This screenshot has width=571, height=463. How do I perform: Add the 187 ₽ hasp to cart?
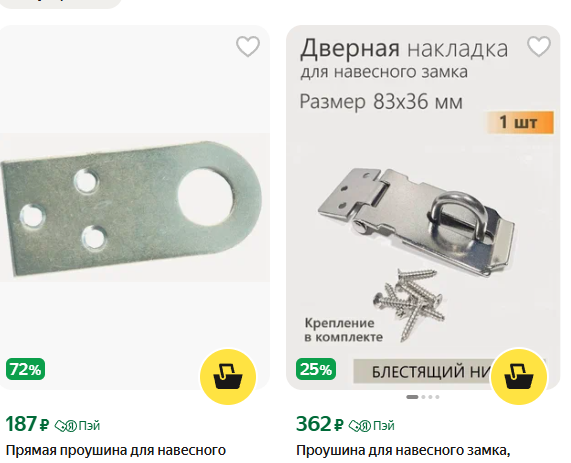(228, 377)
